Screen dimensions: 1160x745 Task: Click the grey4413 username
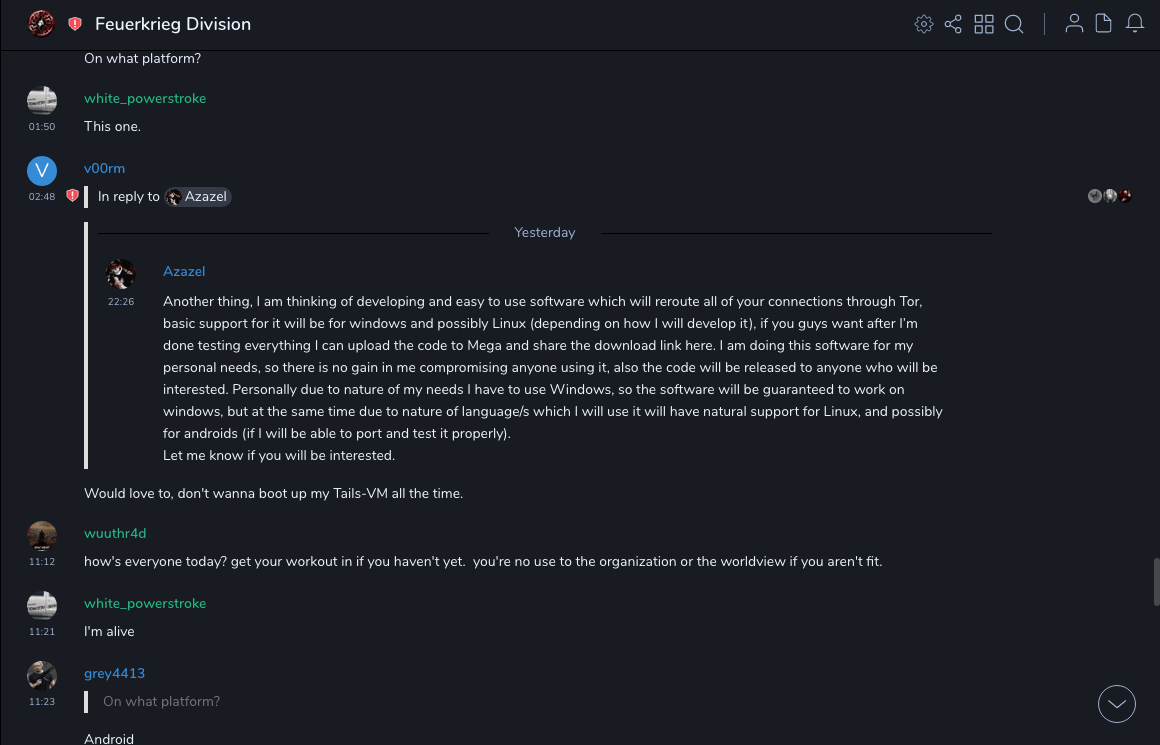click(x=114, y=673)
